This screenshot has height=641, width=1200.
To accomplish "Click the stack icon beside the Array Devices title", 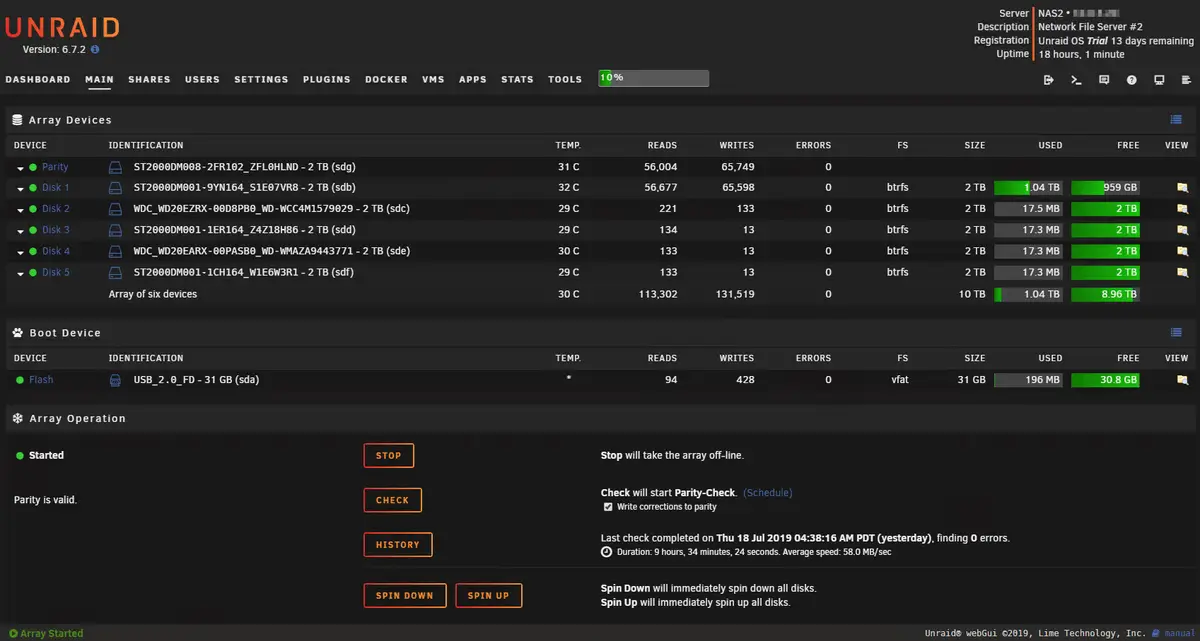I will pos(17,120).
